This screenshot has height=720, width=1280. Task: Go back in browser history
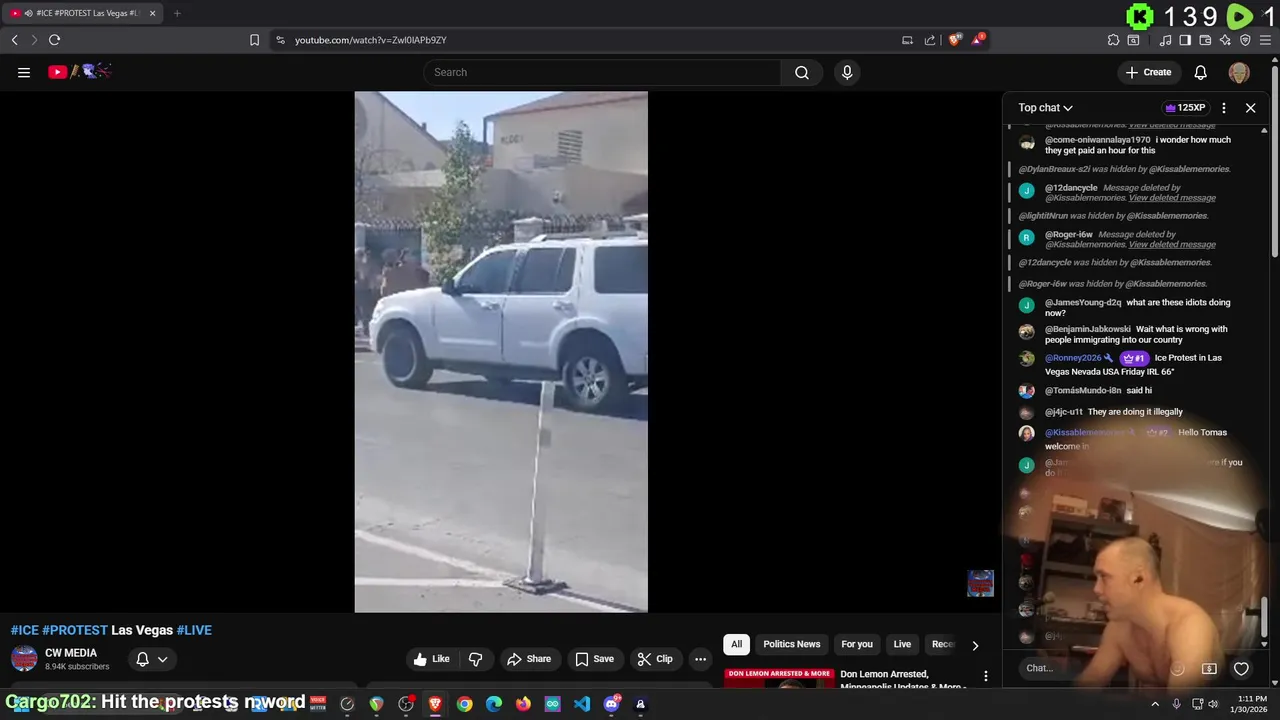(14, 40)
